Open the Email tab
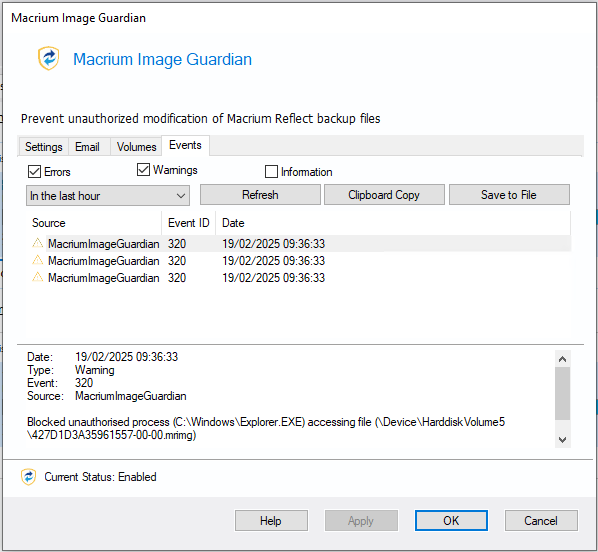Screen dimensions: 598x552 click(87, 147)
